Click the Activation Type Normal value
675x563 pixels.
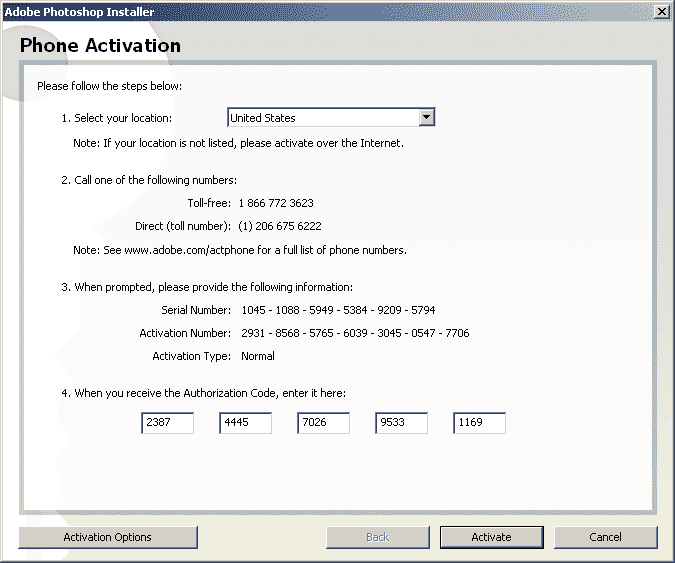[258, 356]
